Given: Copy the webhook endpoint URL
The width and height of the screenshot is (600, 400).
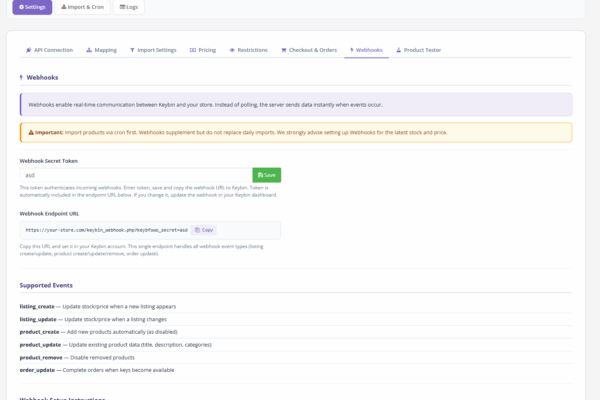Looking at the screenshot, I should point(204,230).
